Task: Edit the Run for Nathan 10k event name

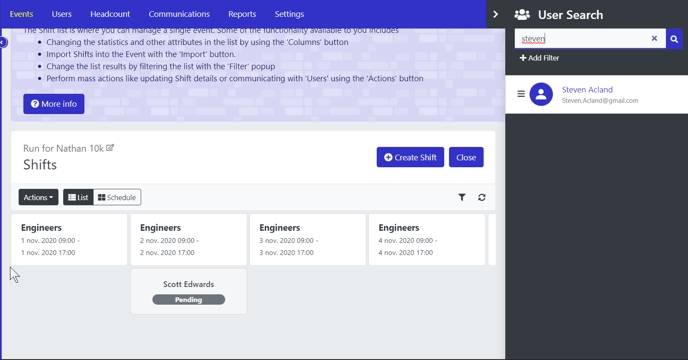Action: point(110,148)
